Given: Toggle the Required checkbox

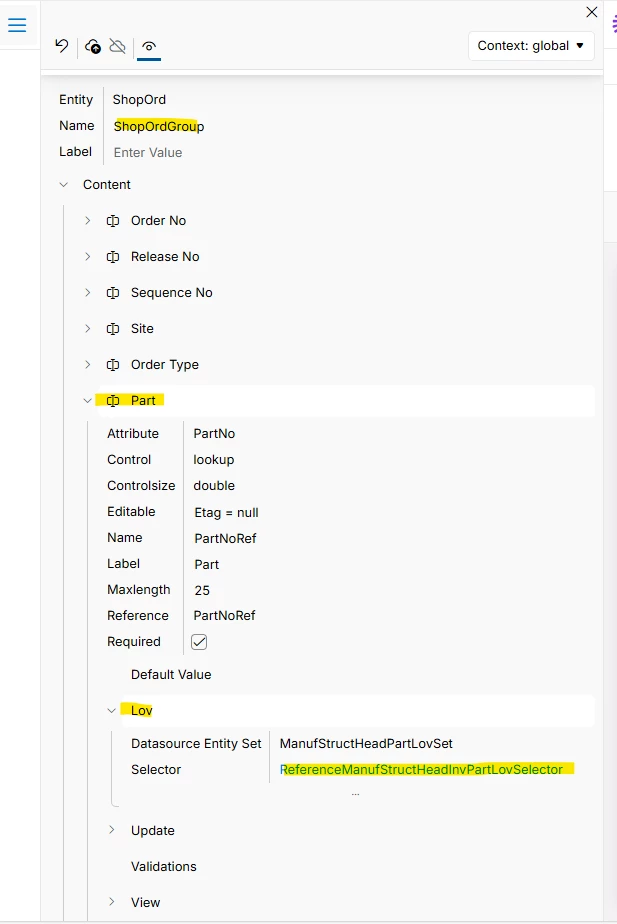Looking at the screenshot, I should click(199, 642).
